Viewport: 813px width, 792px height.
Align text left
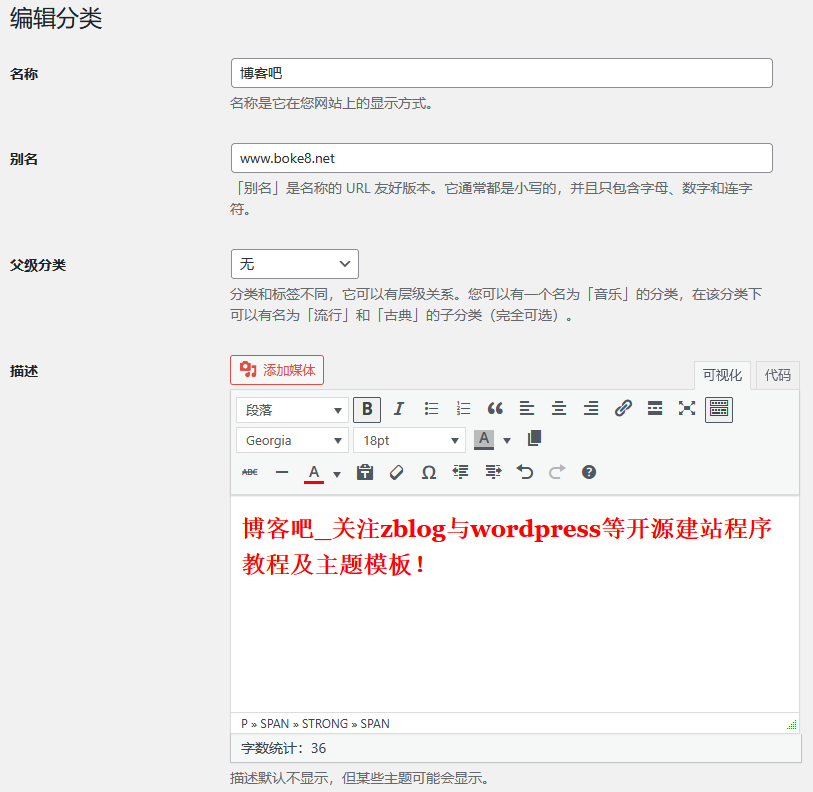click(527, 409)
